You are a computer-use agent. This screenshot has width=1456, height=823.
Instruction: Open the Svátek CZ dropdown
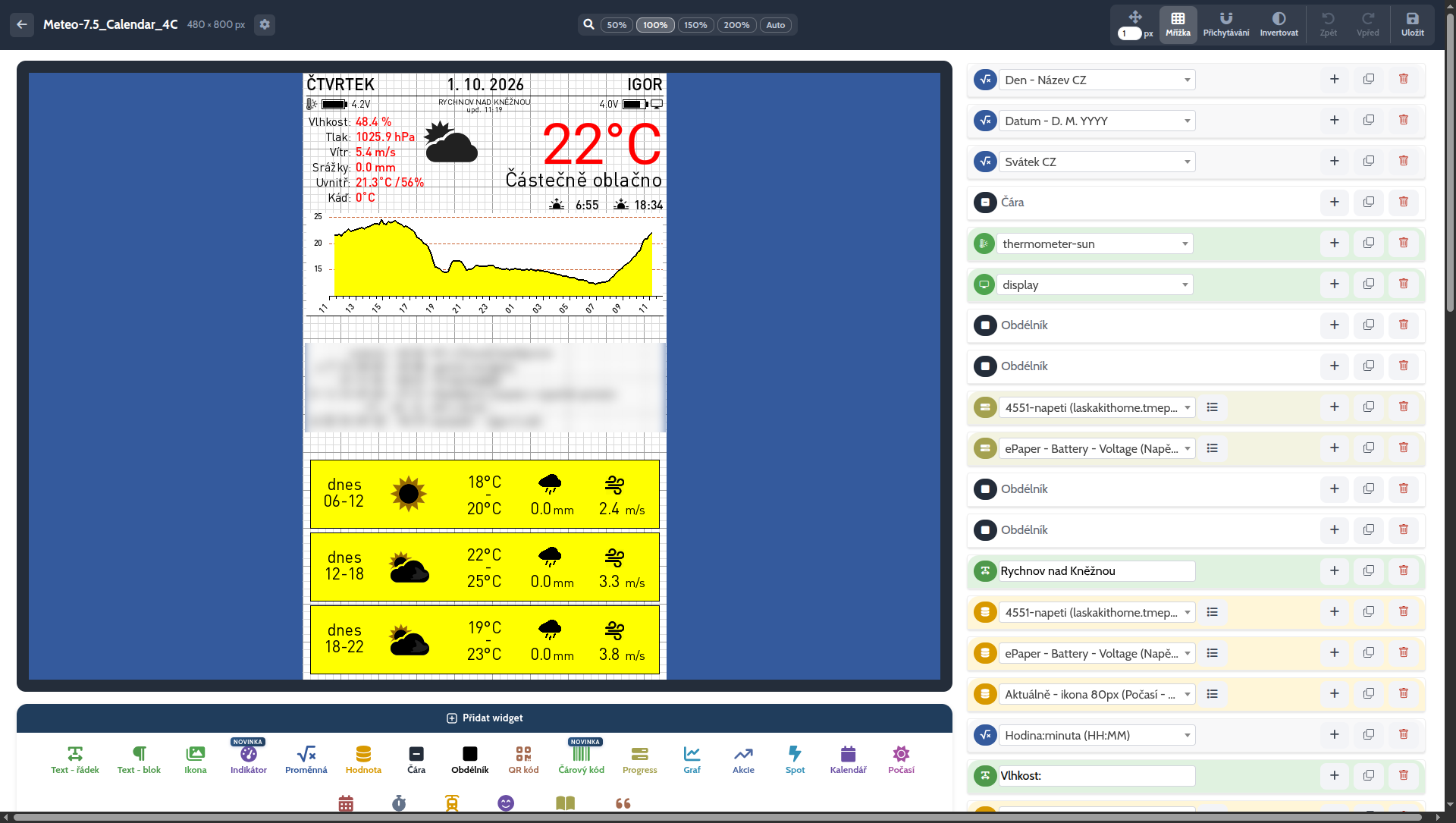1097,162
